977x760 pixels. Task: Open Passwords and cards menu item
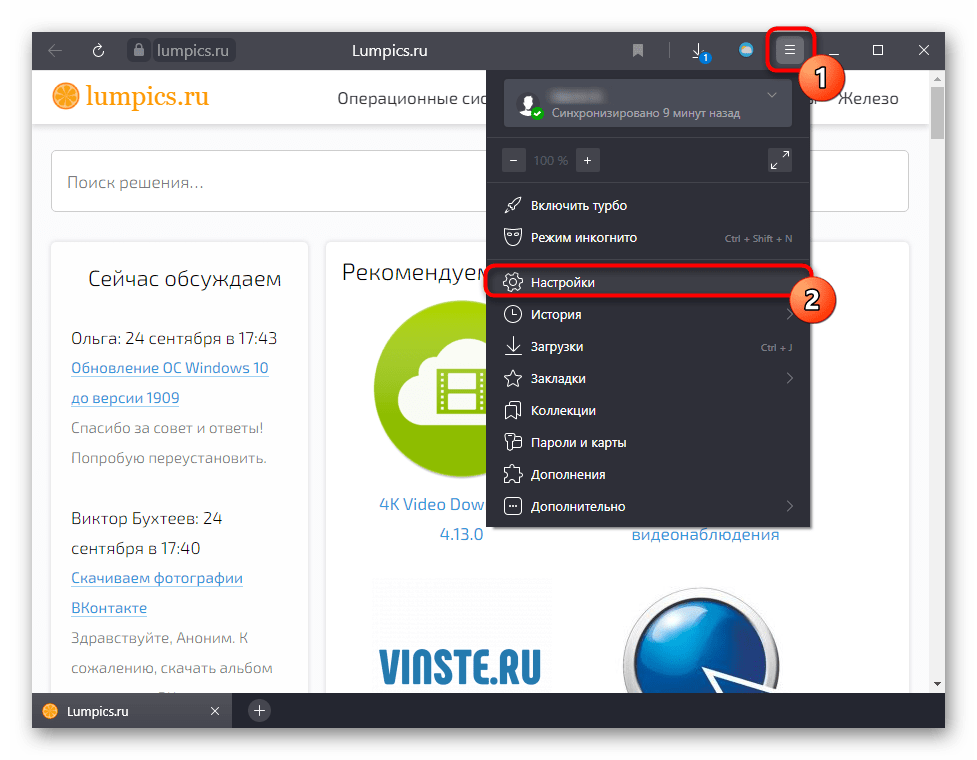(578, 442)
